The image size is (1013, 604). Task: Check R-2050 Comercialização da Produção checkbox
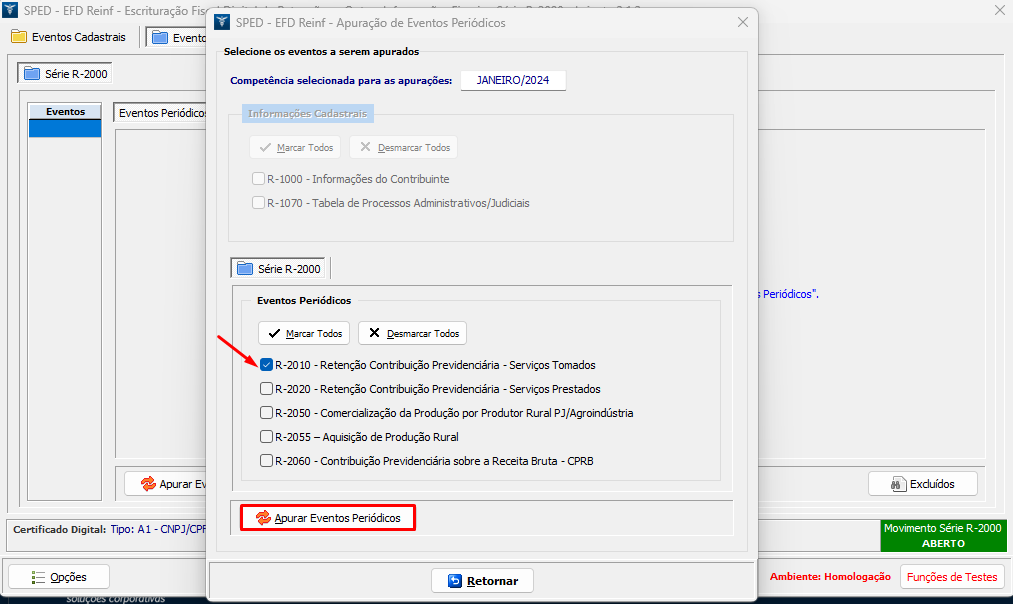tap(266, 413)
